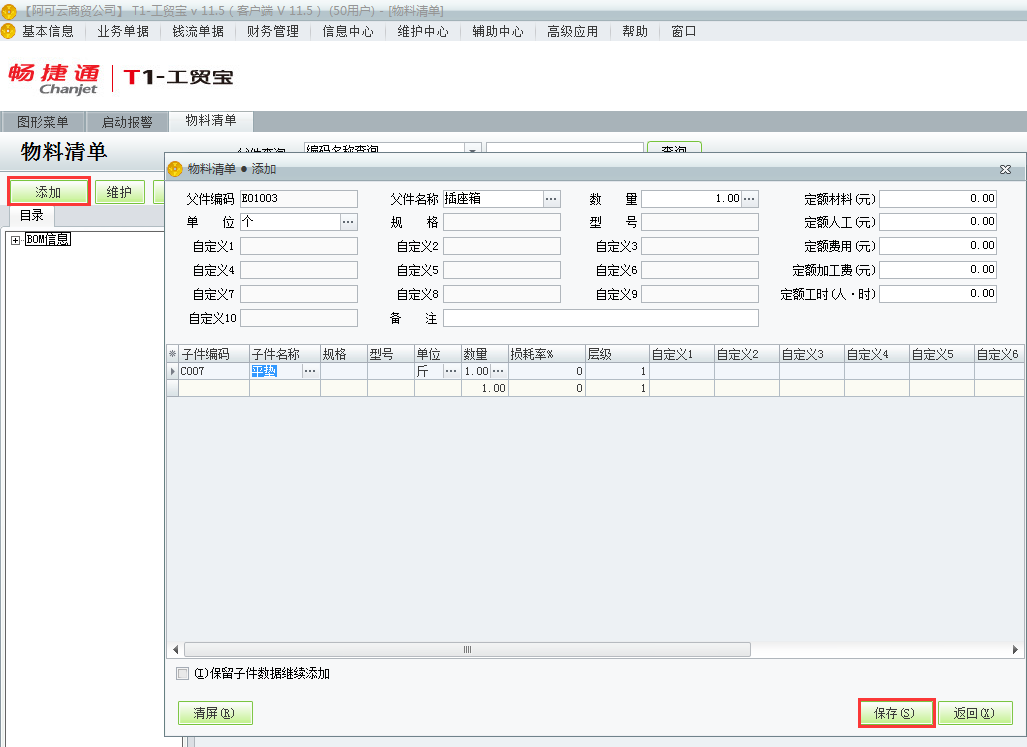Screen dimensions: 1027x747
Task: Click 清屏(R) to clear the form
Action: (x=213, y=713)
